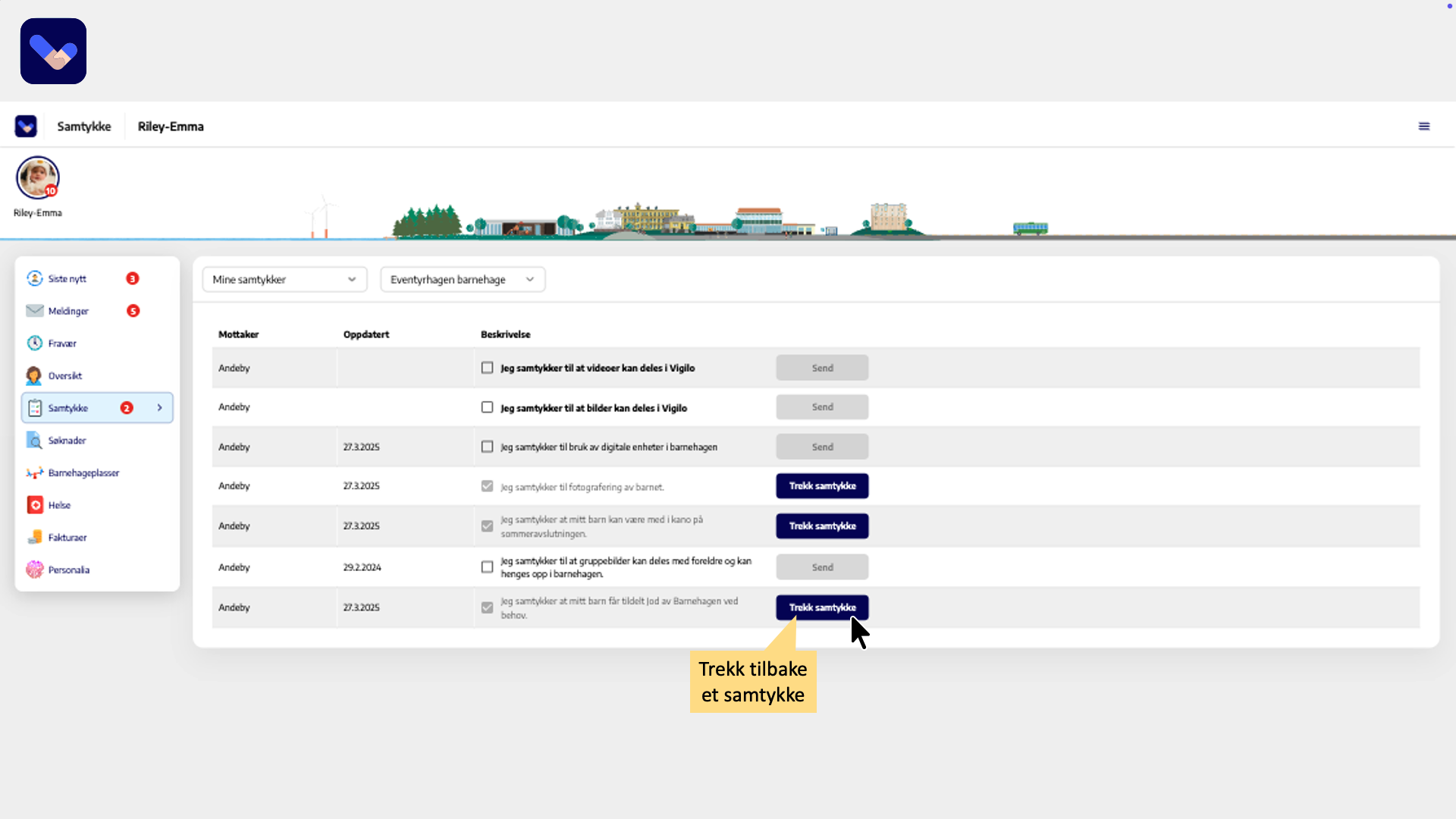The height and width of the screenshot is (819, 1456).
Task: Click Riley-Emma profile avatar
Action: [x=37, y=178]
